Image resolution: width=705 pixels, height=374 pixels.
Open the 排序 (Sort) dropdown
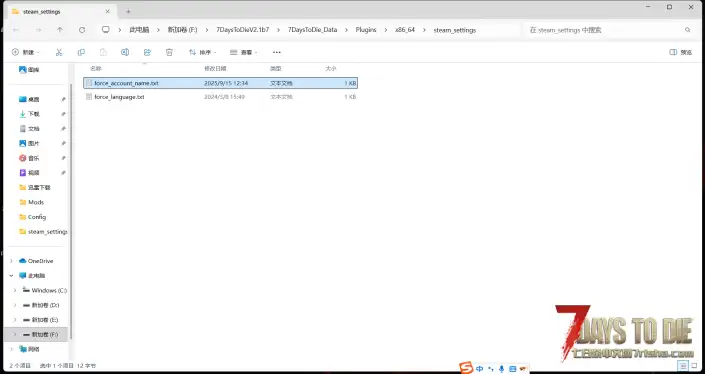[x=202, y=52]
